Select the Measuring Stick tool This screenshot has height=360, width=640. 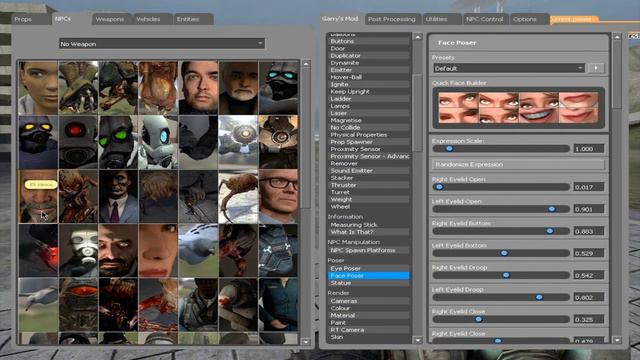tap(369, 225)
